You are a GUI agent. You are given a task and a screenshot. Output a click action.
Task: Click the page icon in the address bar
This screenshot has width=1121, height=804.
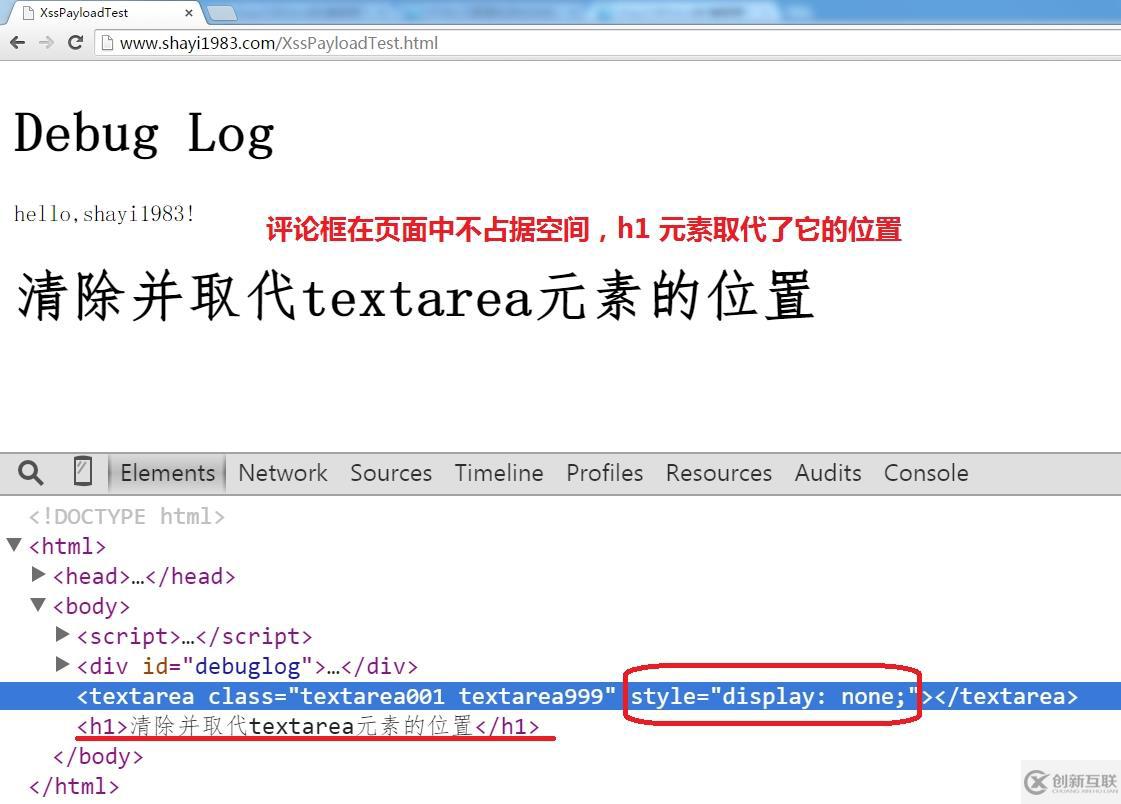tap(107, 43)
